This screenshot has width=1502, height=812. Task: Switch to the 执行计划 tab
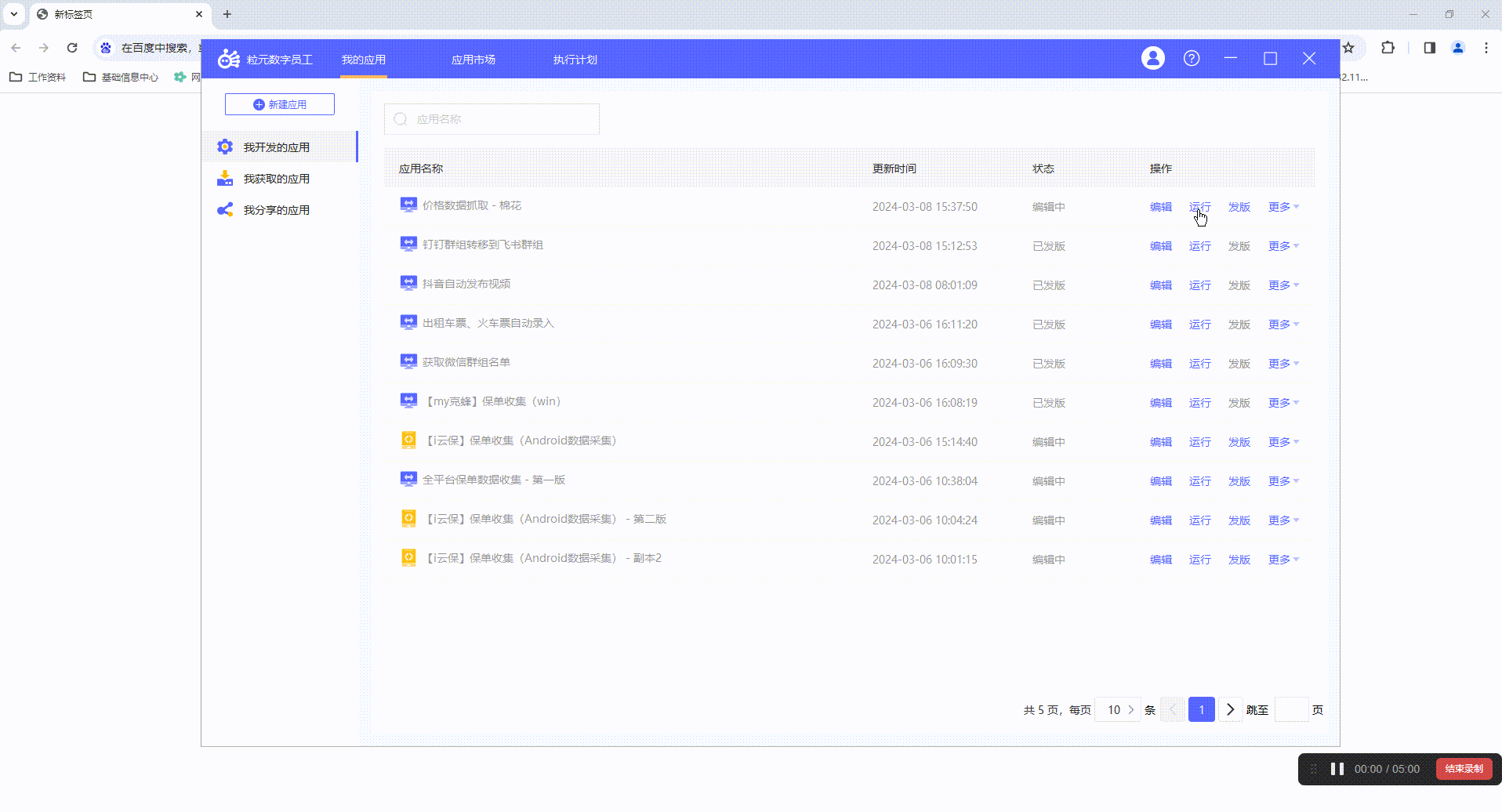coord(575,60)
